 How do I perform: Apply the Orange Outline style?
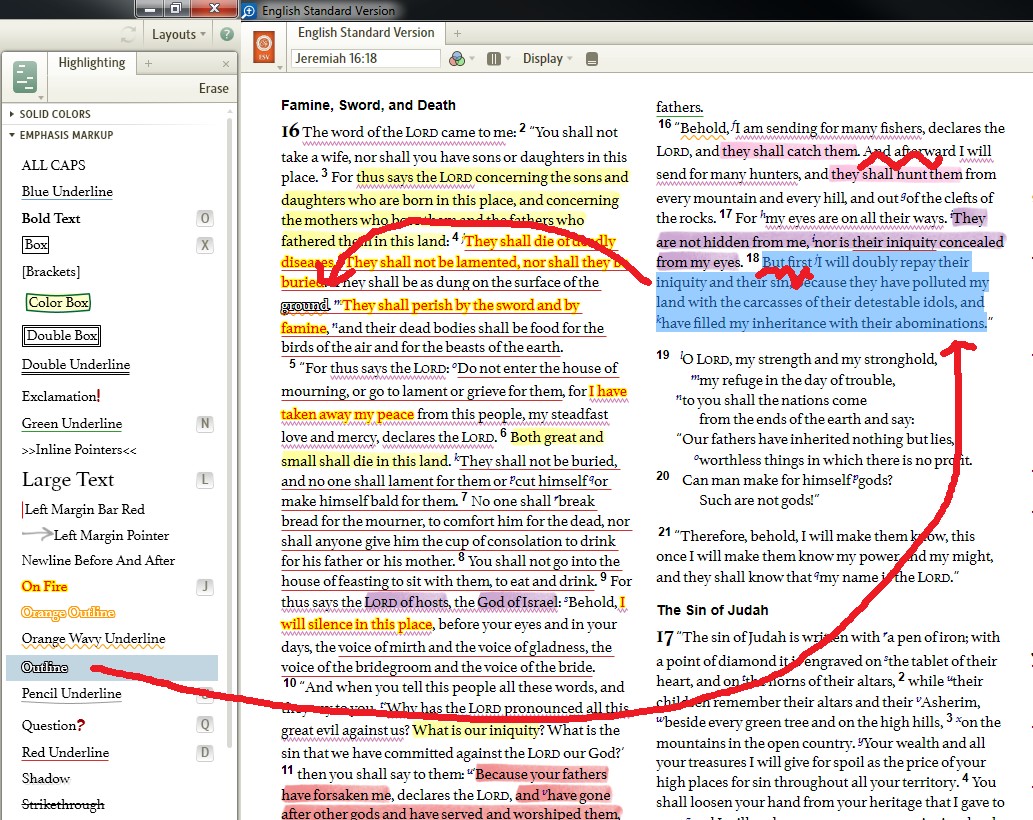click(68, 613)
